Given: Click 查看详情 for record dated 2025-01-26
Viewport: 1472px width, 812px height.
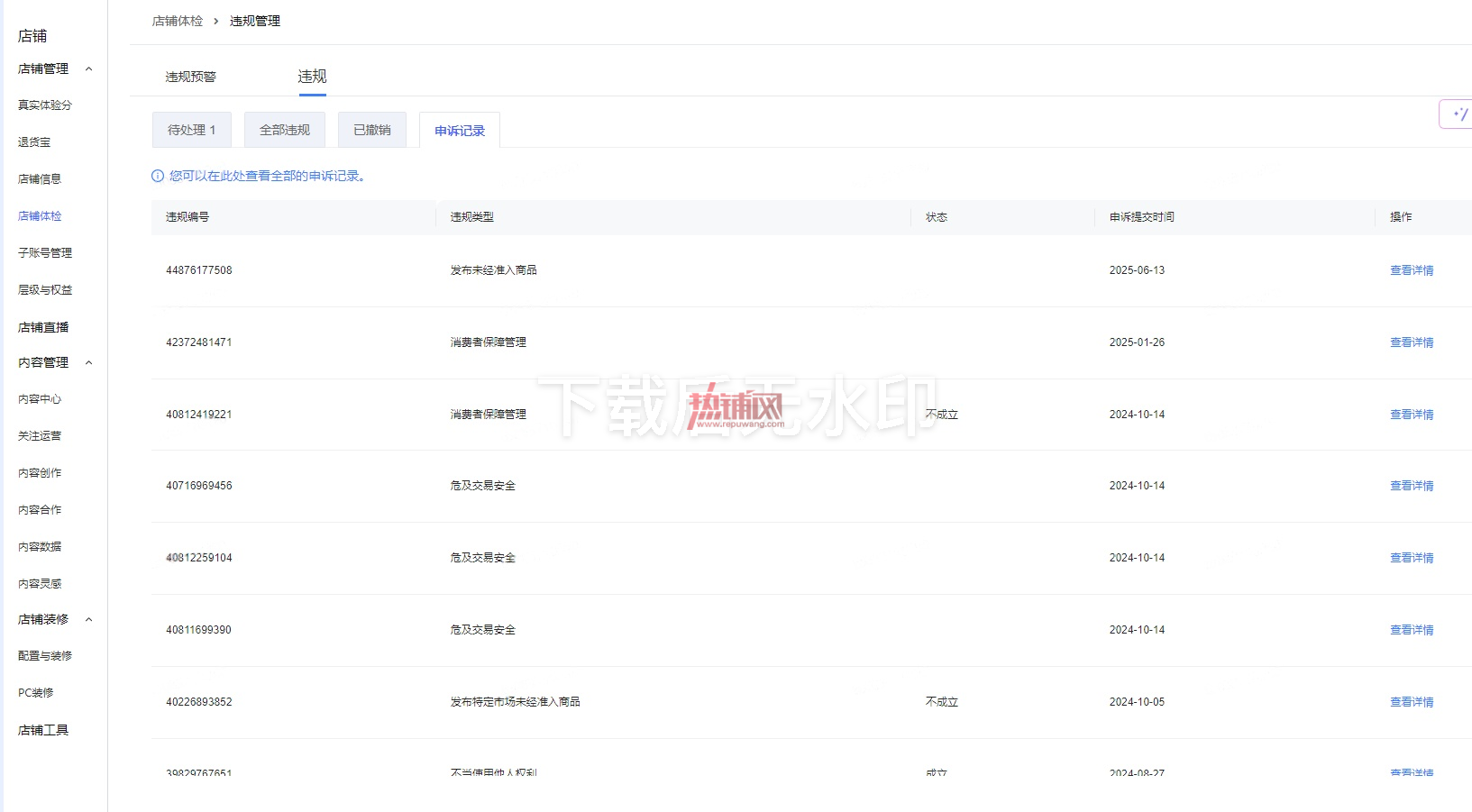Looking at the screenshot, I should click(1412, 342).
